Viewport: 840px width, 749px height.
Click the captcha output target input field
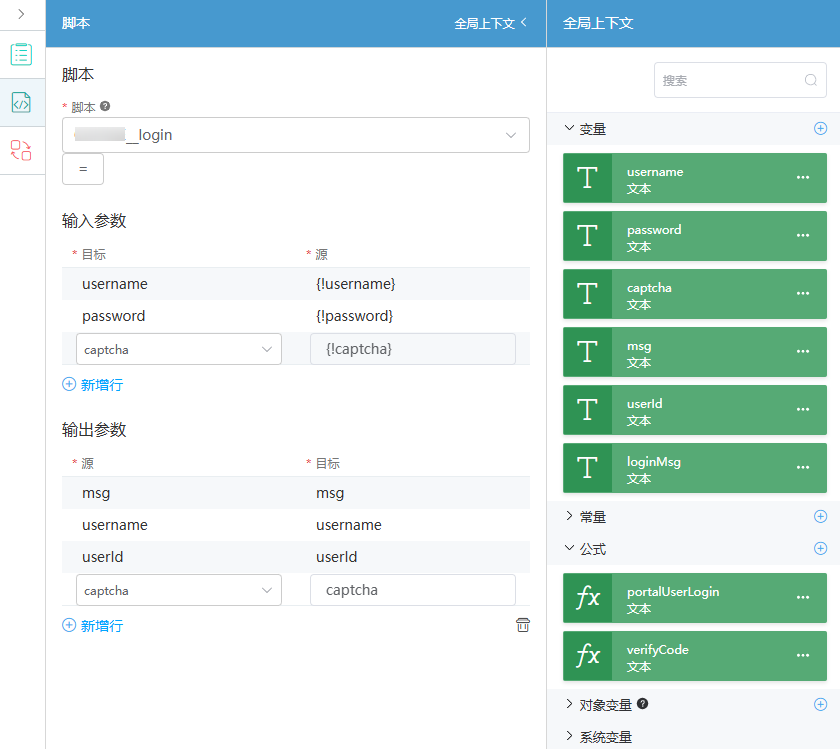point(412,590)
